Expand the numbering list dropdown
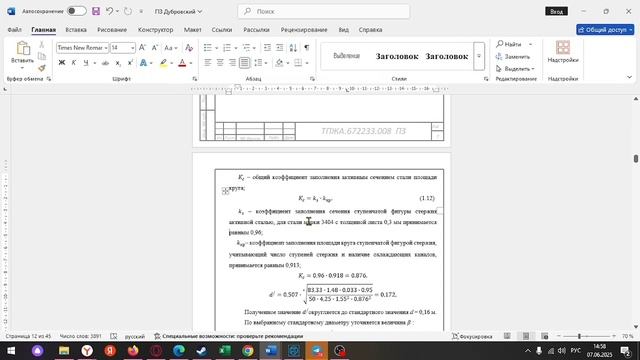Image resolution: width=640 pixels, height=360 pixels. (236, 48)
